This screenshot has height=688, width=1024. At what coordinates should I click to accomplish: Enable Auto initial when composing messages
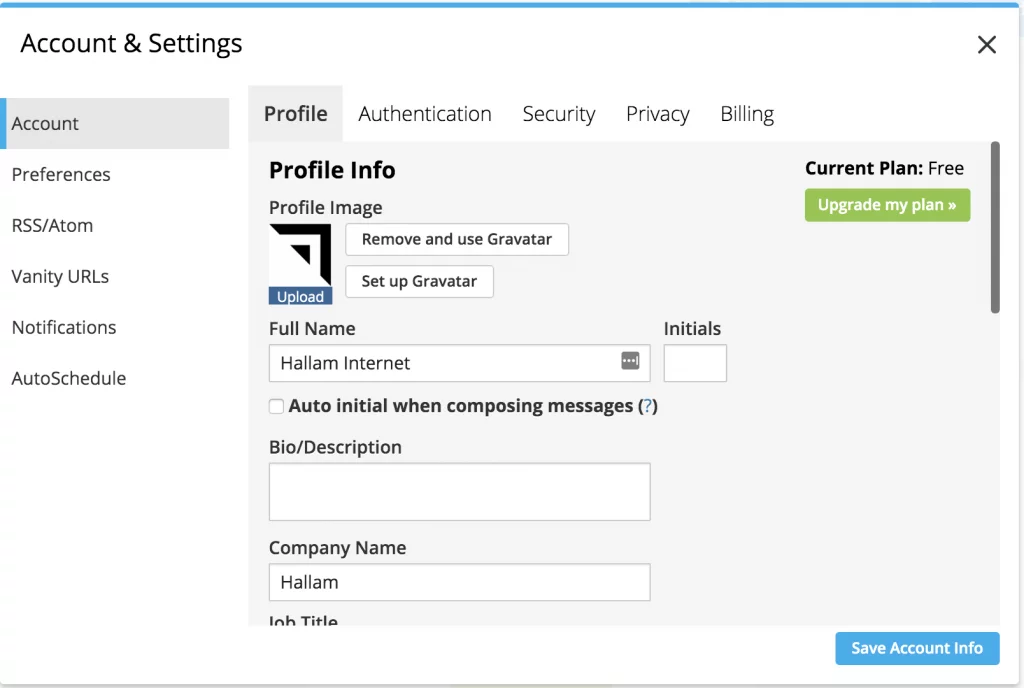(276, 406)
